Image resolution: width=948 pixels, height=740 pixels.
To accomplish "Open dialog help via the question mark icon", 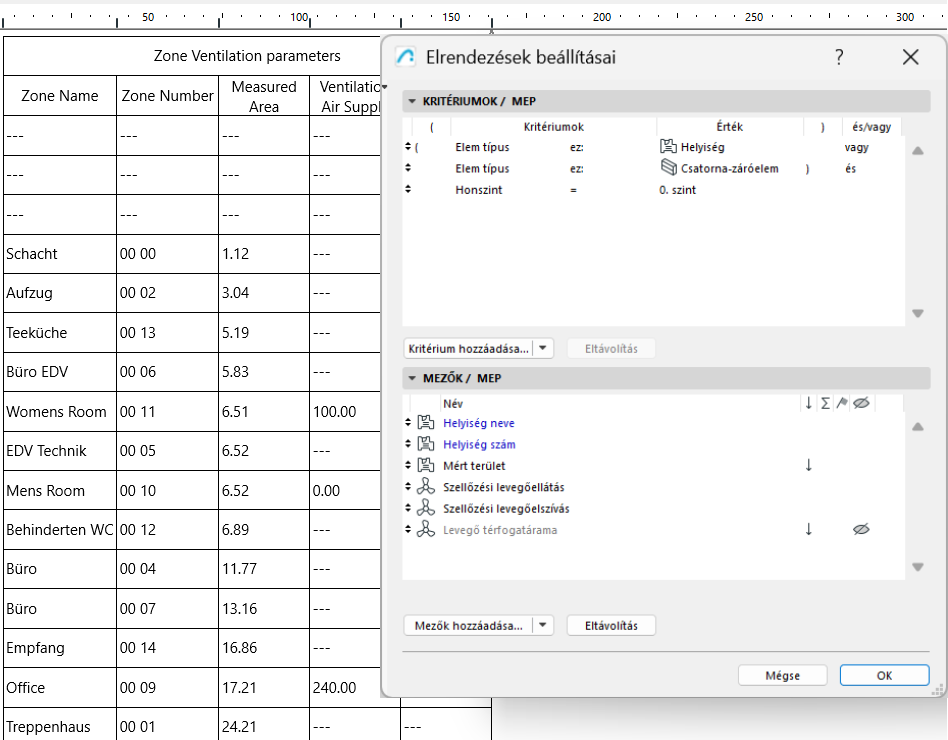I will pyautogui.click(x=838, y=57).
